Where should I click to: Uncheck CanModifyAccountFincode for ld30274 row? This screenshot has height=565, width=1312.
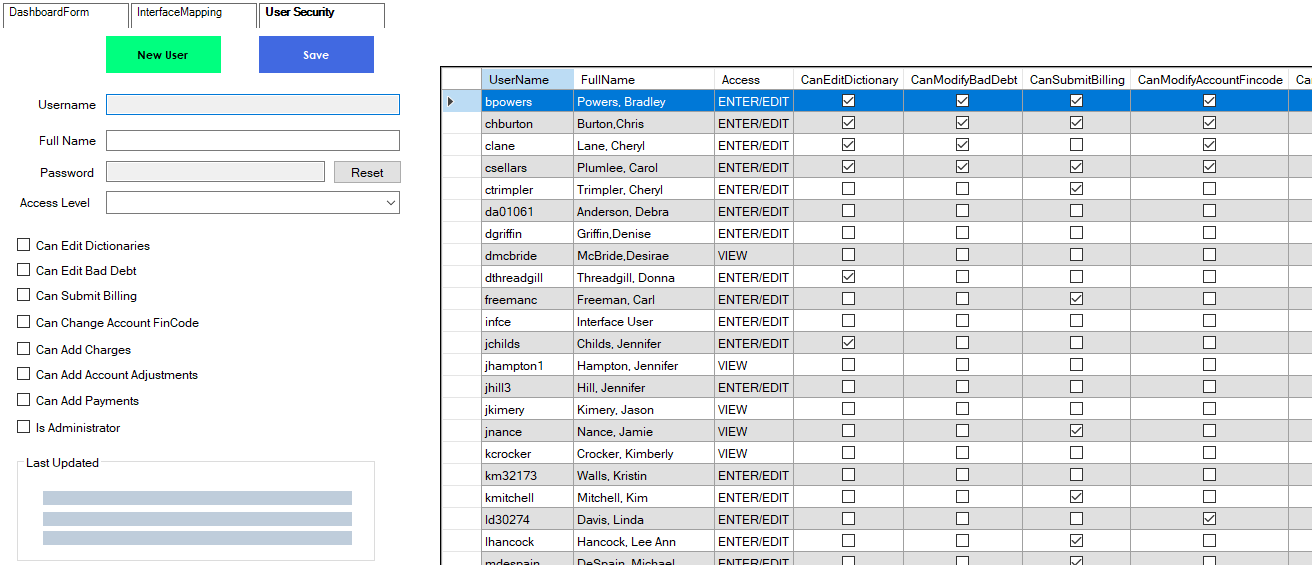(1209, 519)
